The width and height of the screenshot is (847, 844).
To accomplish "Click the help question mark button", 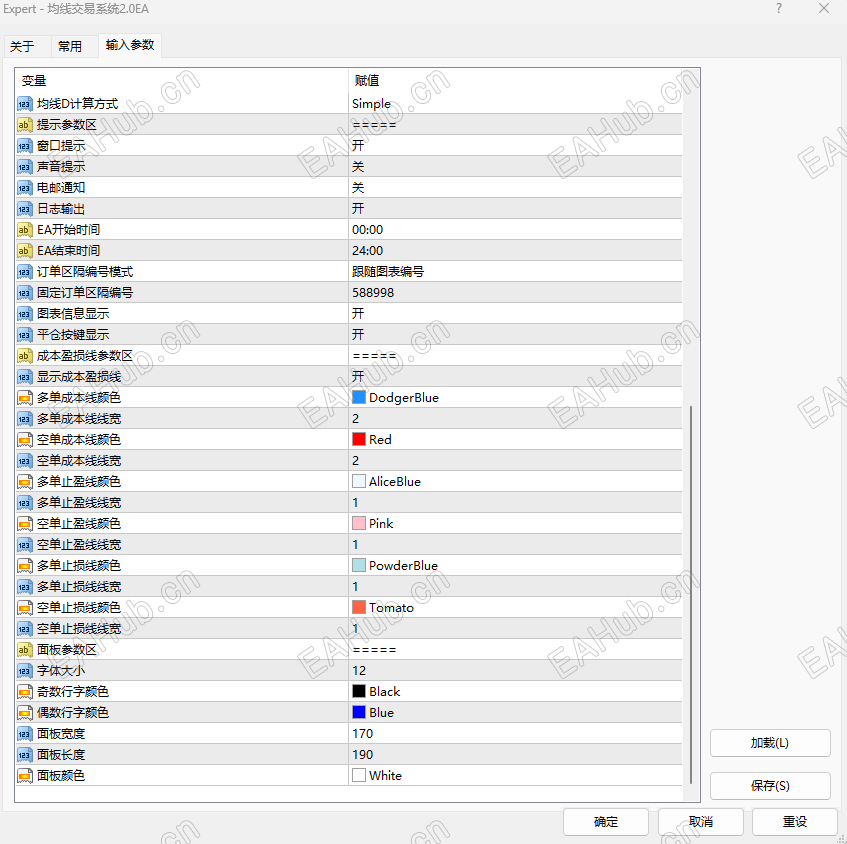I will [x=779, y=8].
